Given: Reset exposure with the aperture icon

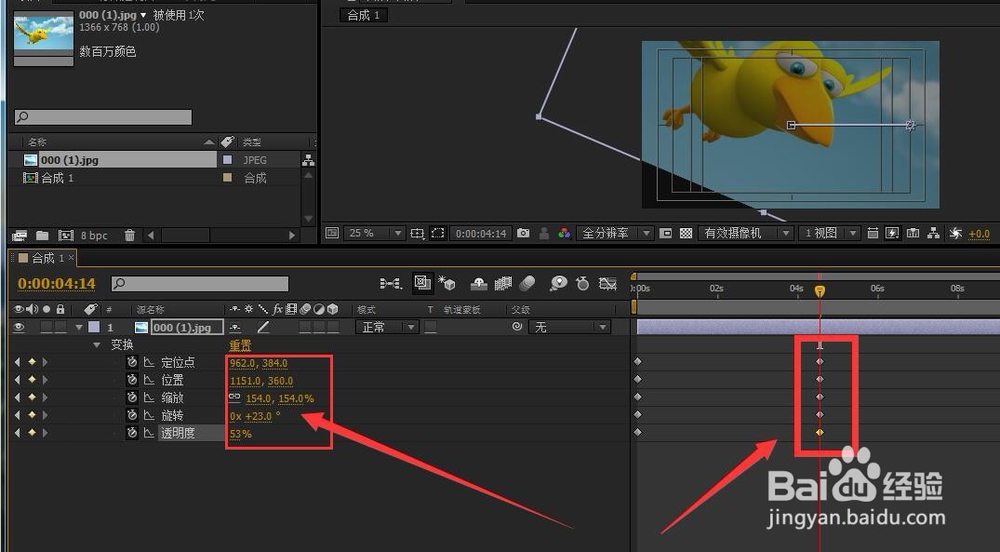Looking at the screenshot, I should [955, 233].
